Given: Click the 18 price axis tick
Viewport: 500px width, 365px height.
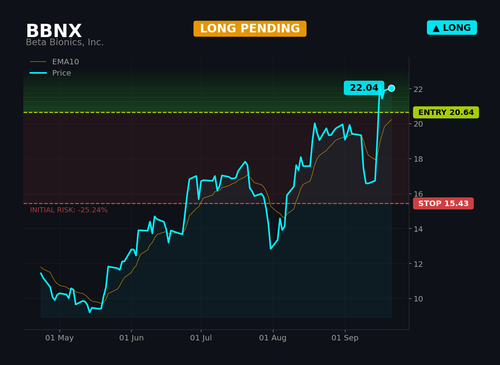Looking at the screenshot, I should pos(418,159).
